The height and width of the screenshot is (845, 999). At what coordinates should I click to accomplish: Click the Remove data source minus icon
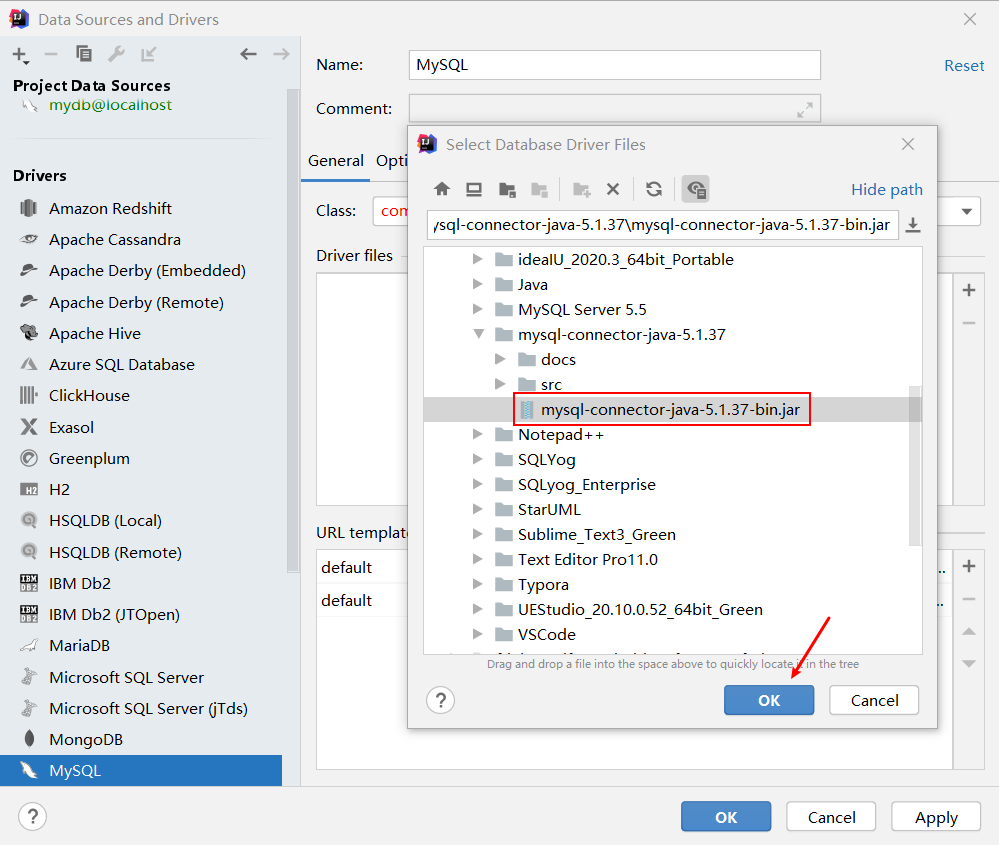pyautogui.click(x=51, y=55)
